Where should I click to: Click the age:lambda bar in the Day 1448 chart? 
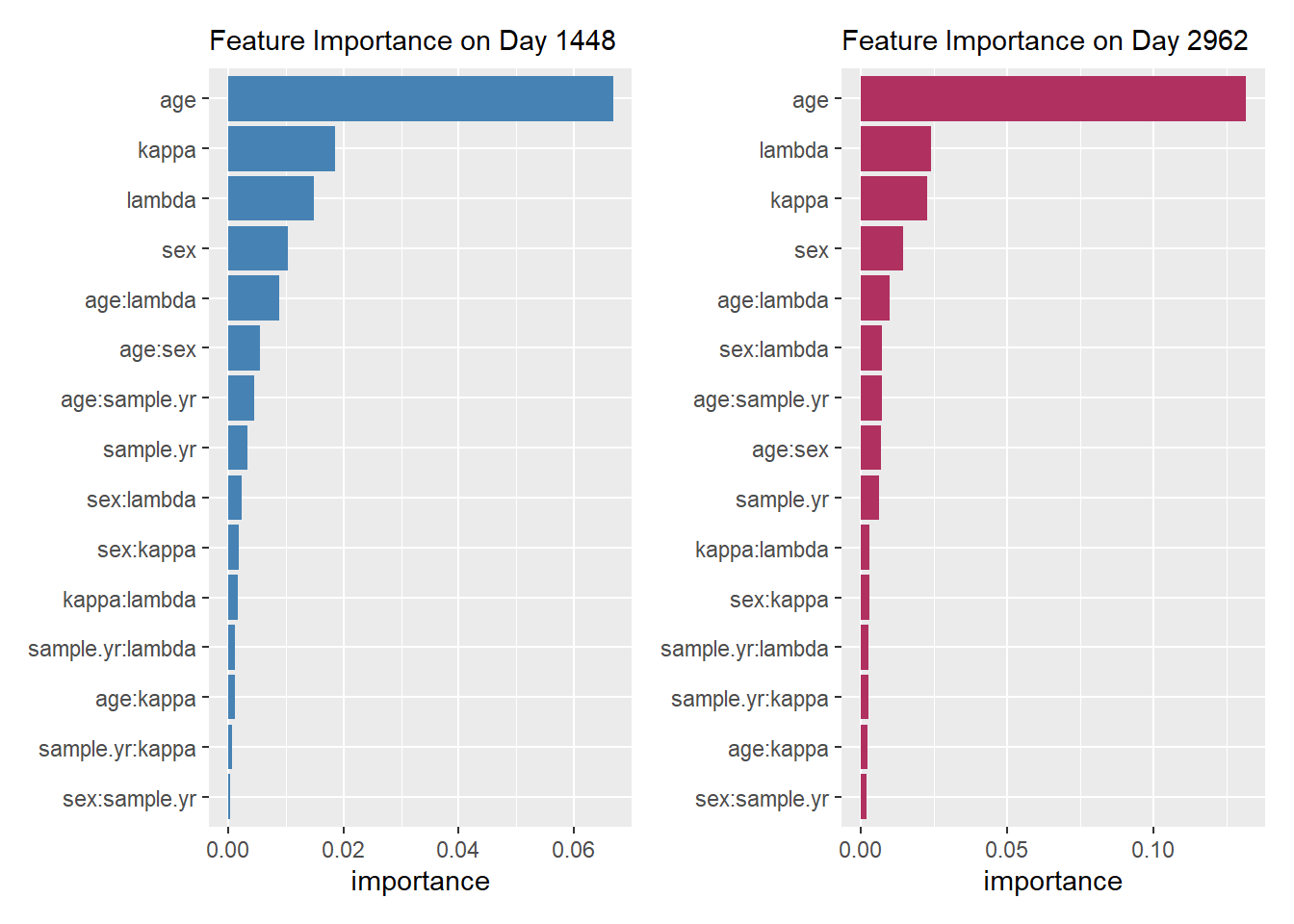tap(253, 298)
